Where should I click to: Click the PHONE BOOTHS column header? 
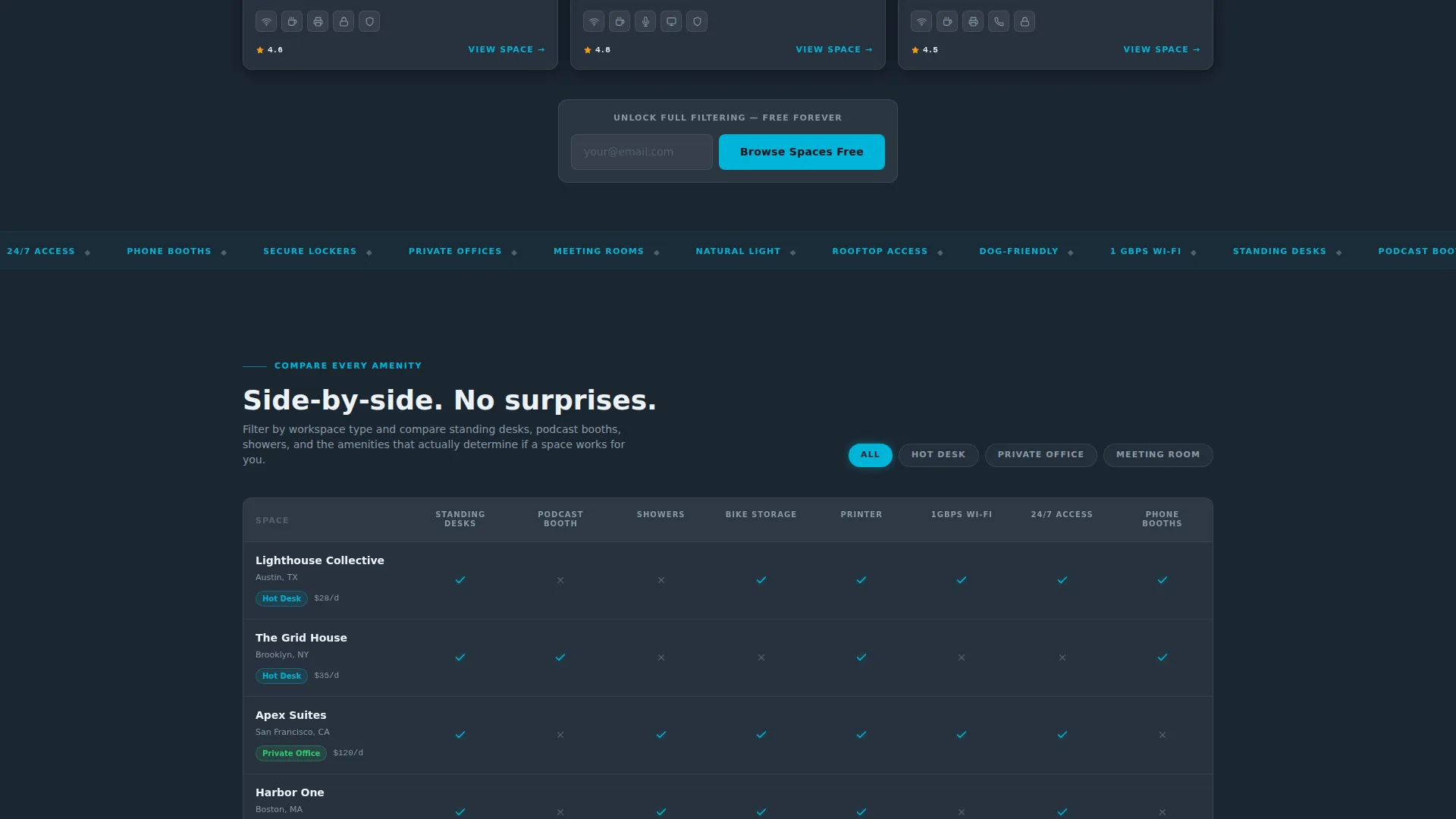(x=1163, y=519)
